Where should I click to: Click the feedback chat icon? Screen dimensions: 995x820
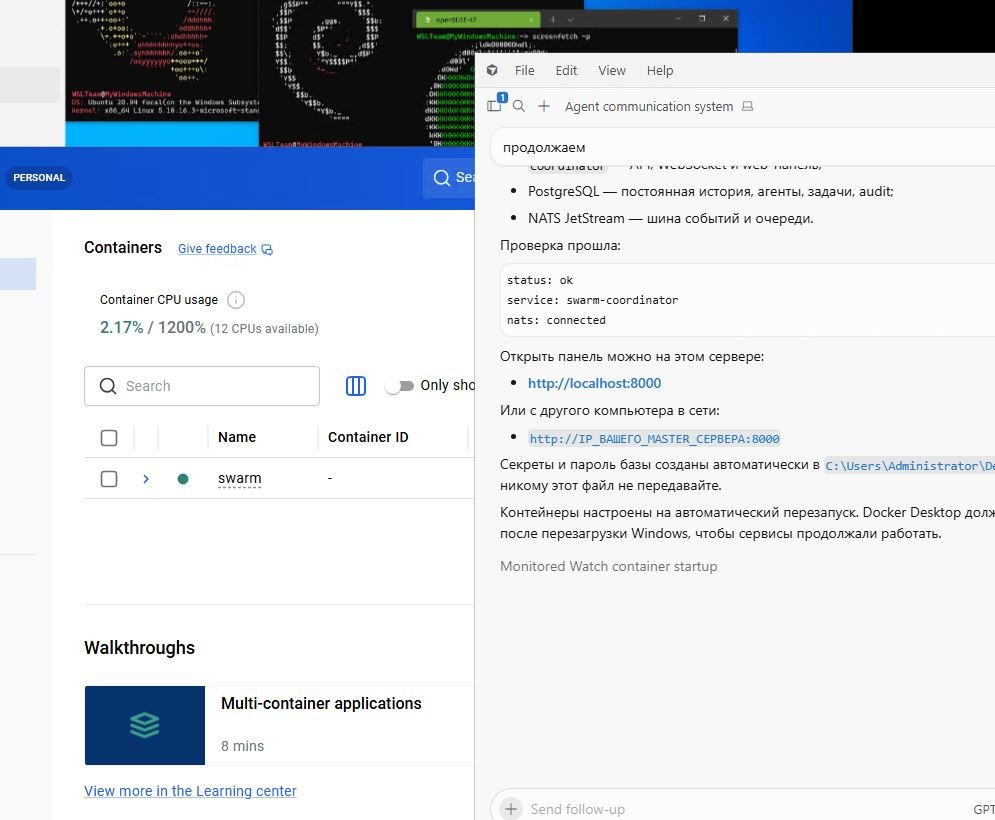pyautogui.click(x=267, y=249)
